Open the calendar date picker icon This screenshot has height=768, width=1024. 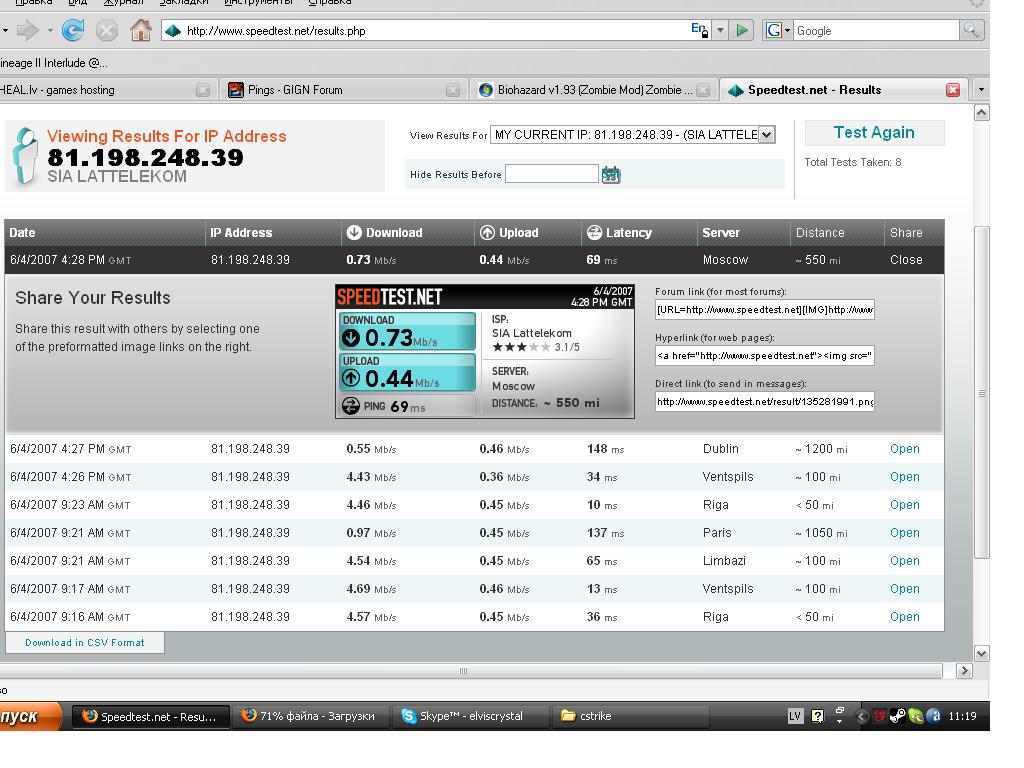[x=611, y=175]
